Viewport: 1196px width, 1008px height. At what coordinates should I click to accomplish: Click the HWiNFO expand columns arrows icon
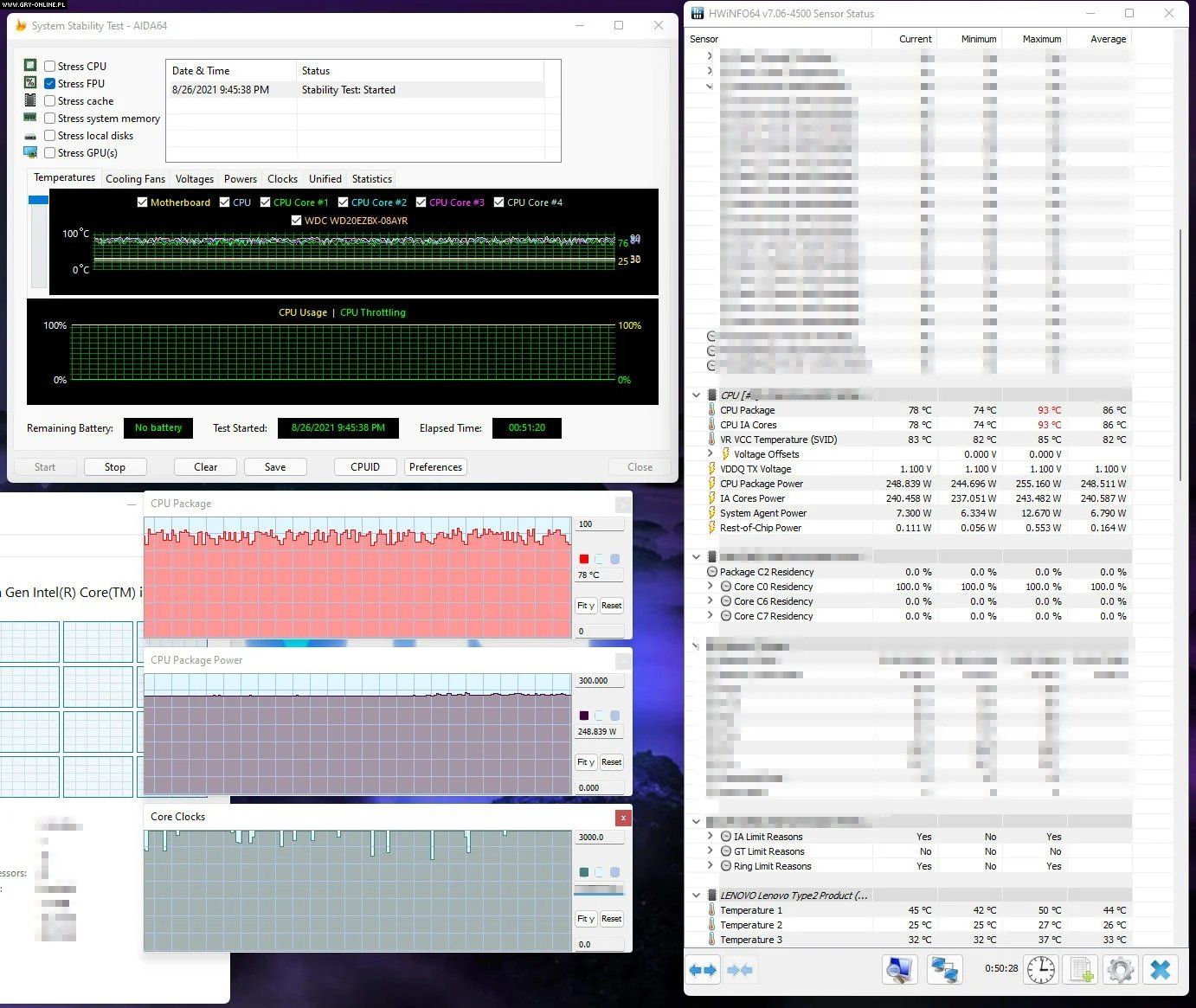click(703, 970)
